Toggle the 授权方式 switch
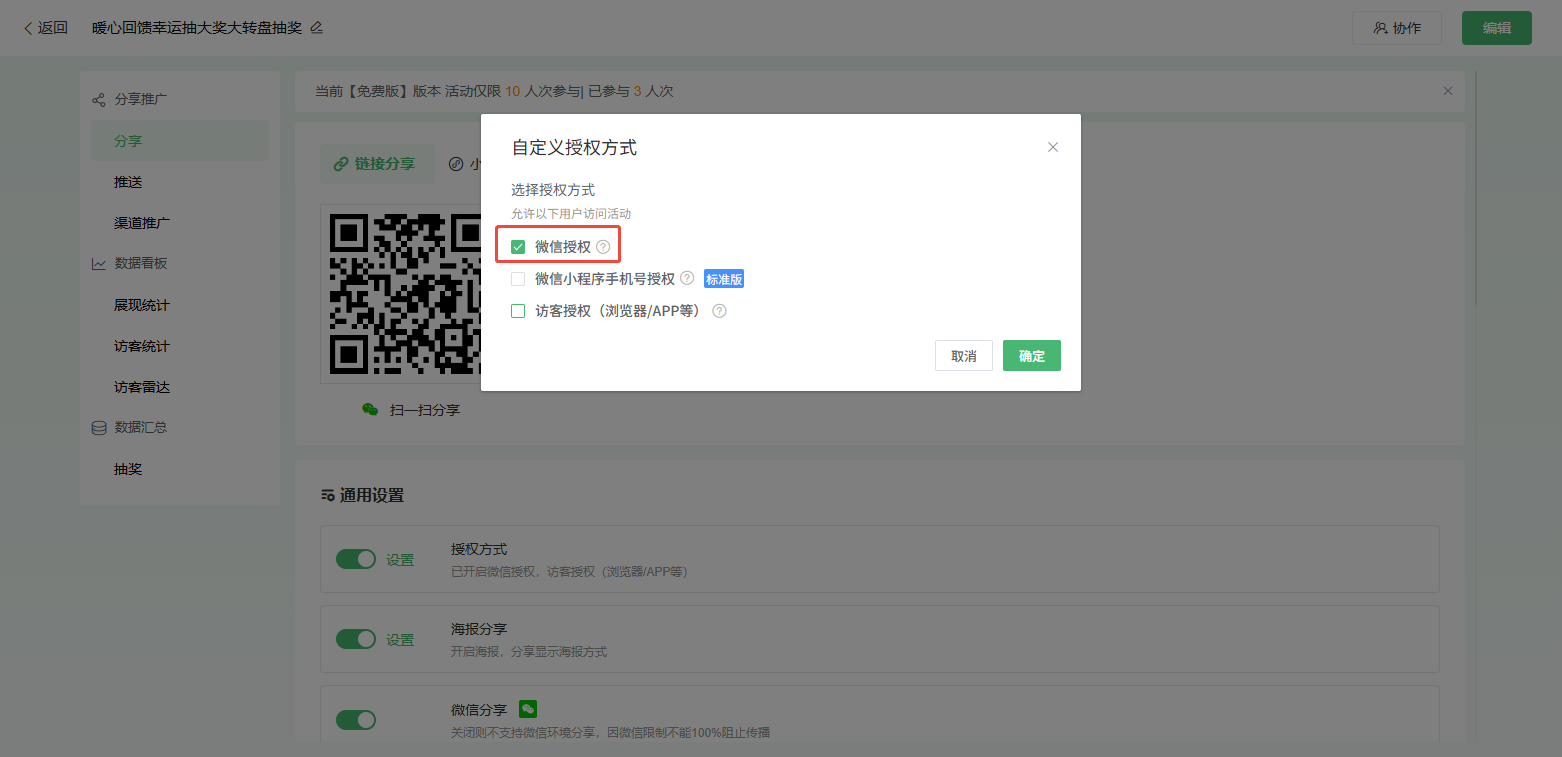Image resolution: width=1562 pixels, height=757 pixels. point(356,559)
